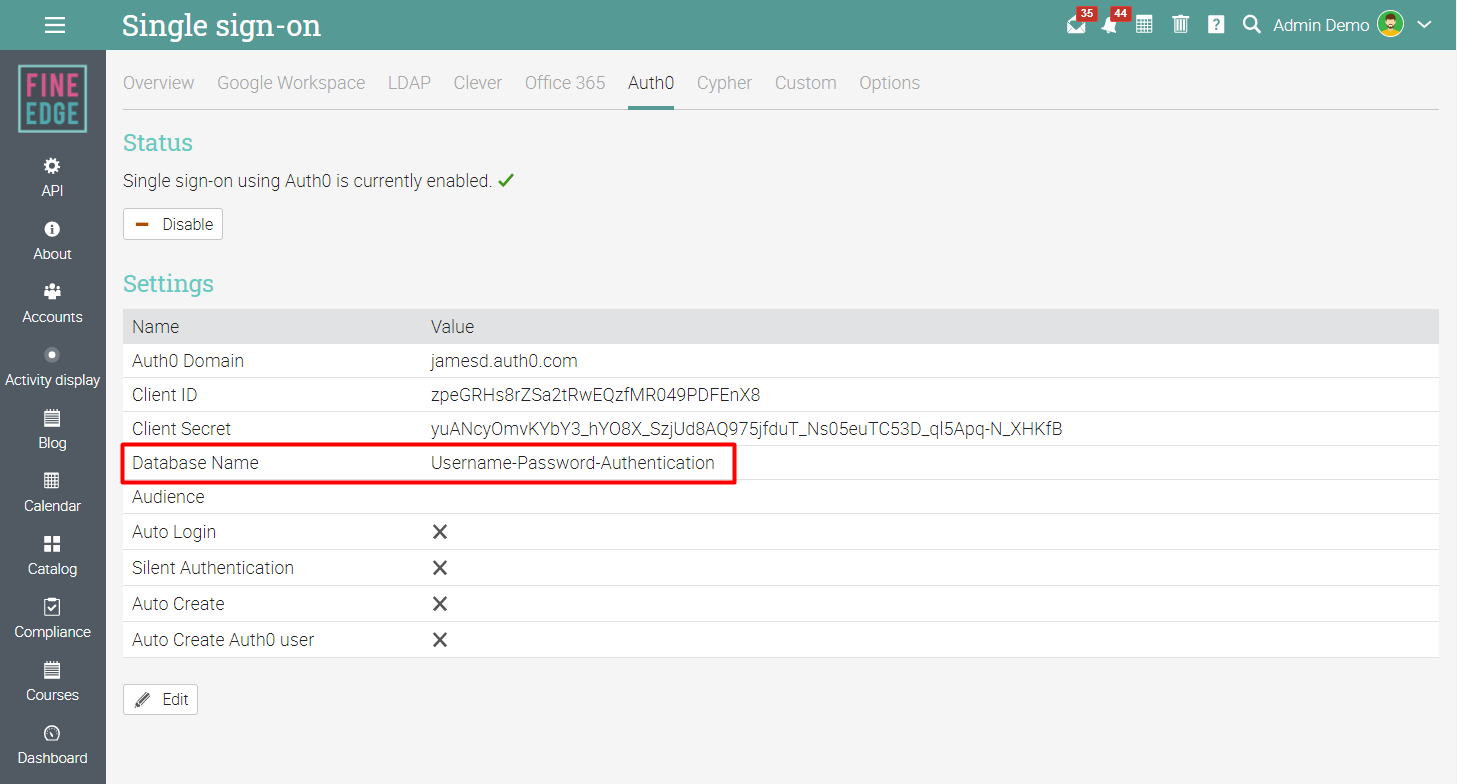Screen dimensions: 1457x784
Task: Click the Auto Create Auth0 user label
Action: [223, 640]
